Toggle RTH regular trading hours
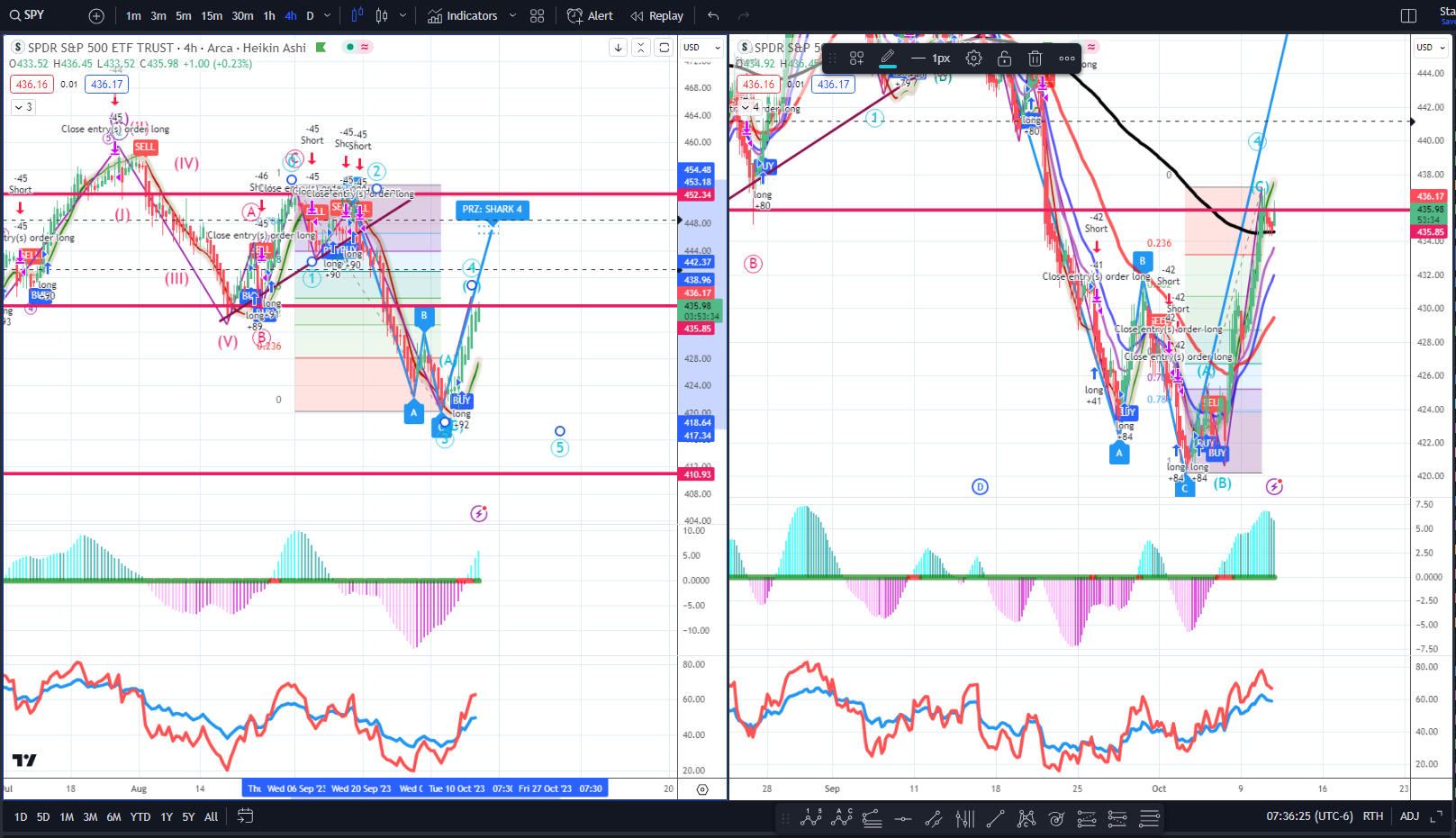 coord(1373,816)
